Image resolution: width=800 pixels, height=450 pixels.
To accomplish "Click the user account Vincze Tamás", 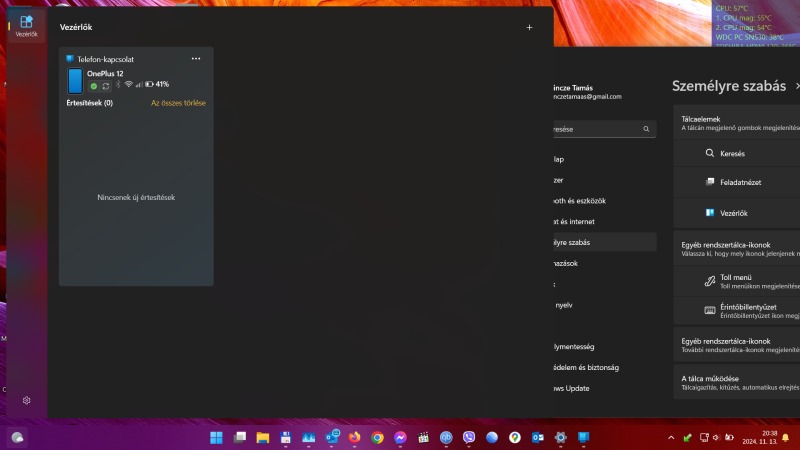I will click(588, 92).
